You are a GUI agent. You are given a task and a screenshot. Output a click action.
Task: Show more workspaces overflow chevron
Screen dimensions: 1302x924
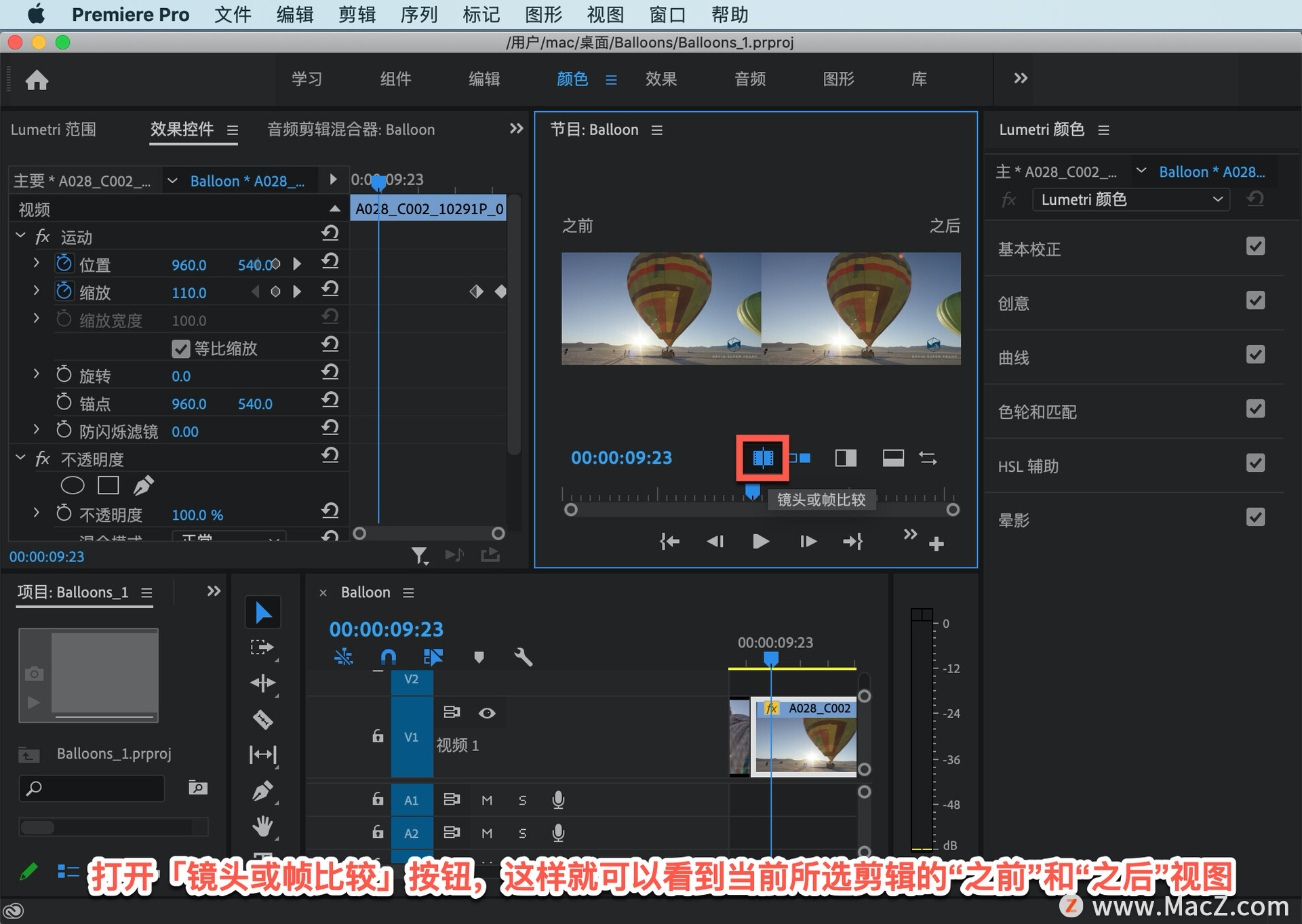(x=1021, y=79)
